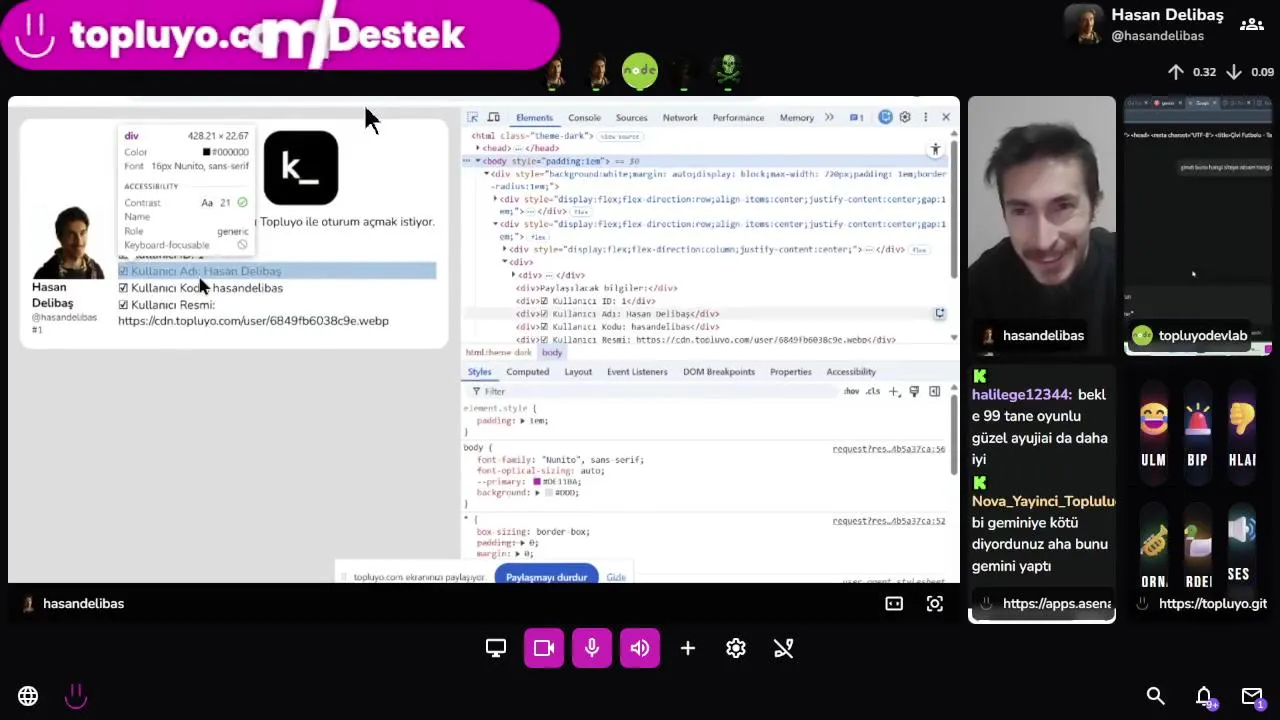Viewport: 1280px width, 720px height.
Task: Collapse the body node in DOM tree
Action: pos(478,161)
